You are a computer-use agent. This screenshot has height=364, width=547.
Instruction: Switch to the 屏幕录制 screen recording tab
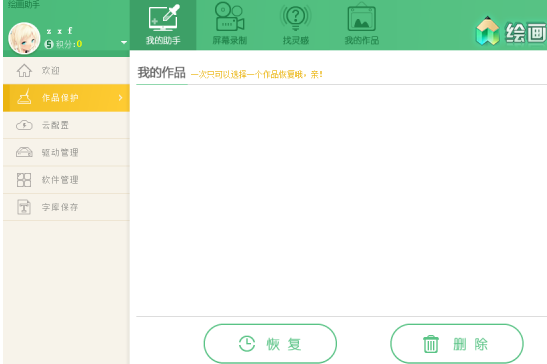(x=230, y=25)
